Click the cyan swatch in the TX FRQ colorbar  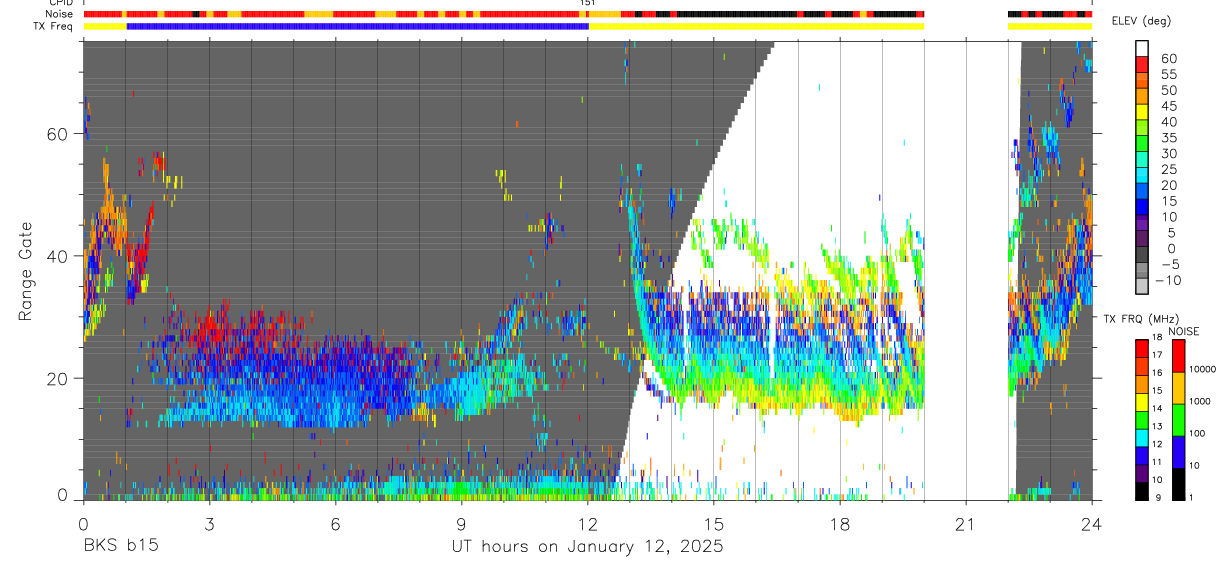(1142, 438)
